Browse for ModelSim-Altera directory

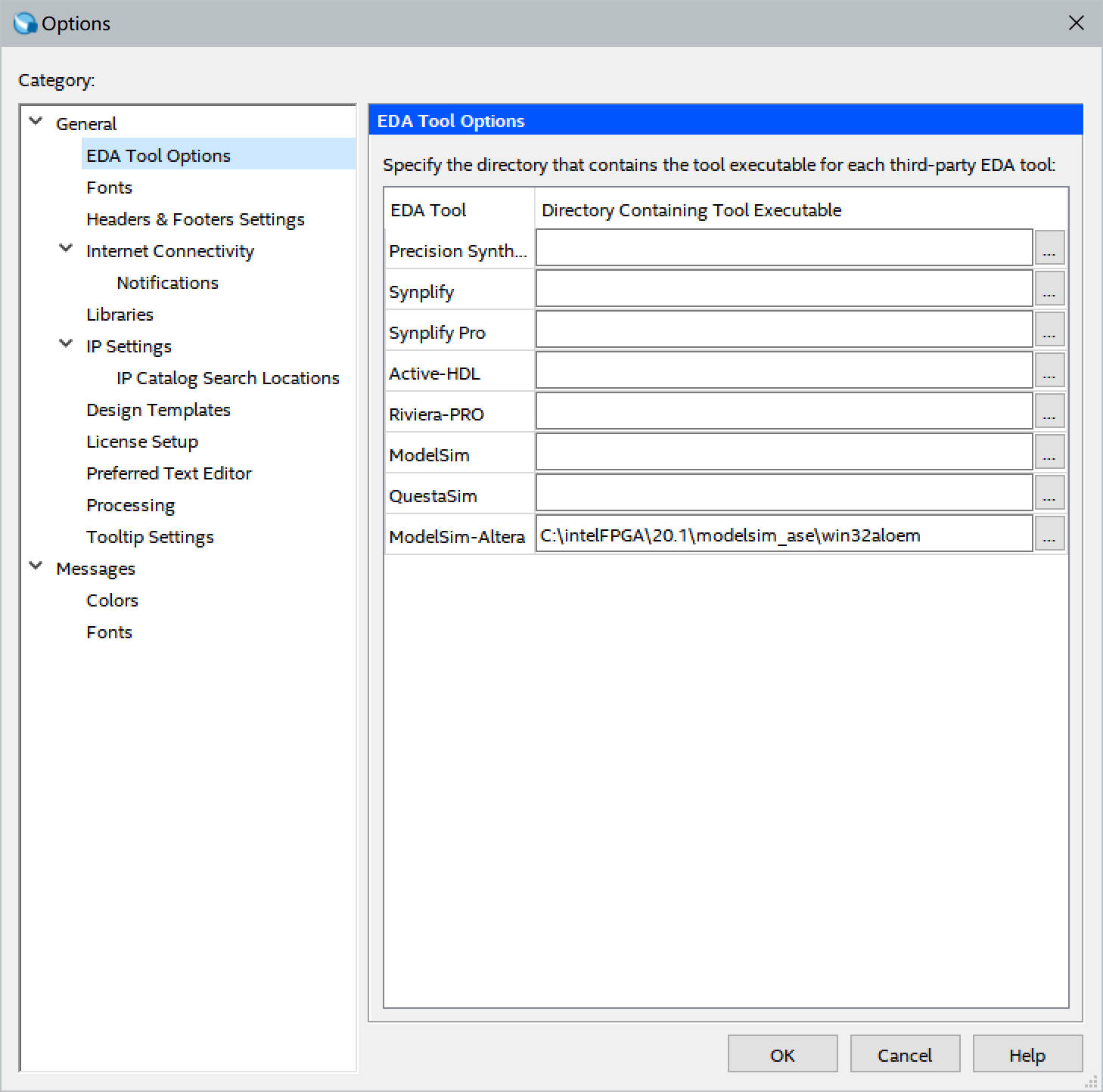[x=1049, y=534]
